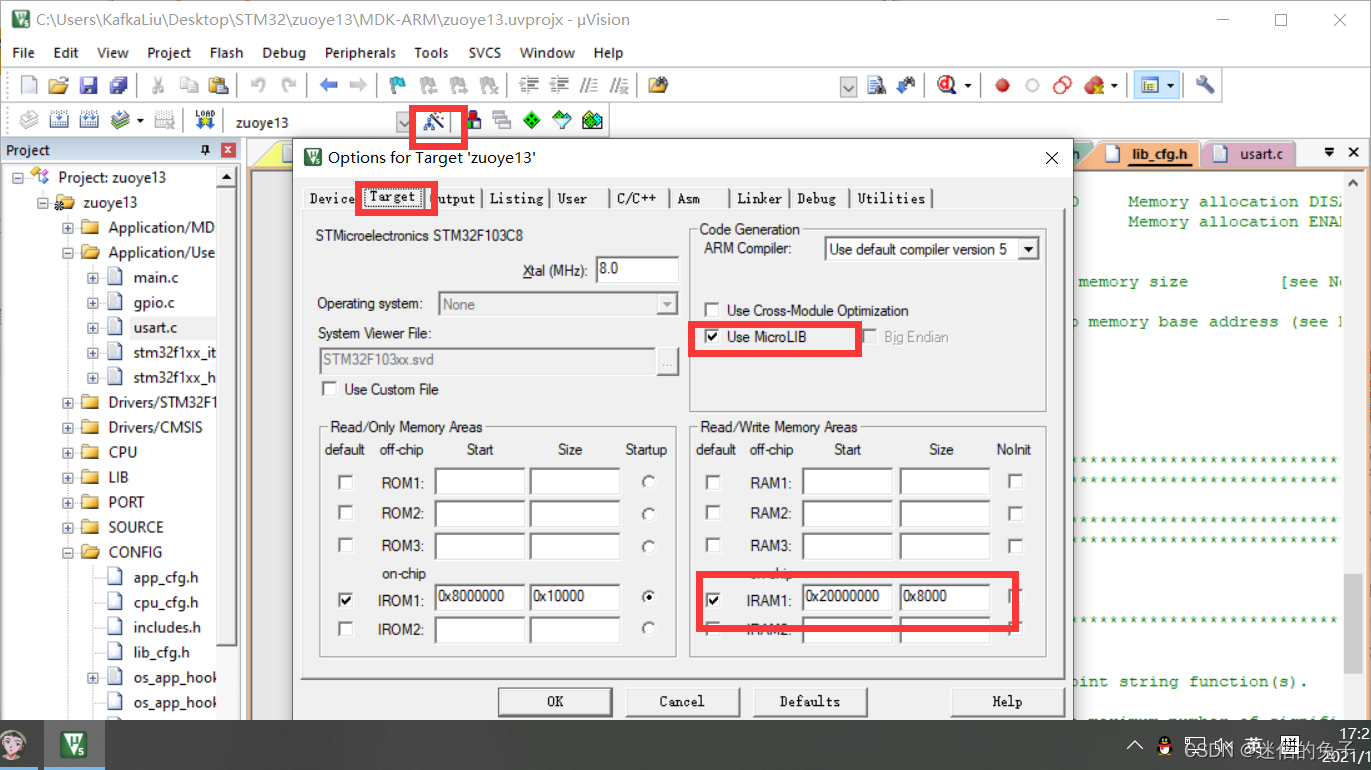
Task: Check Use Custom File option
Action: click(329, 389)
